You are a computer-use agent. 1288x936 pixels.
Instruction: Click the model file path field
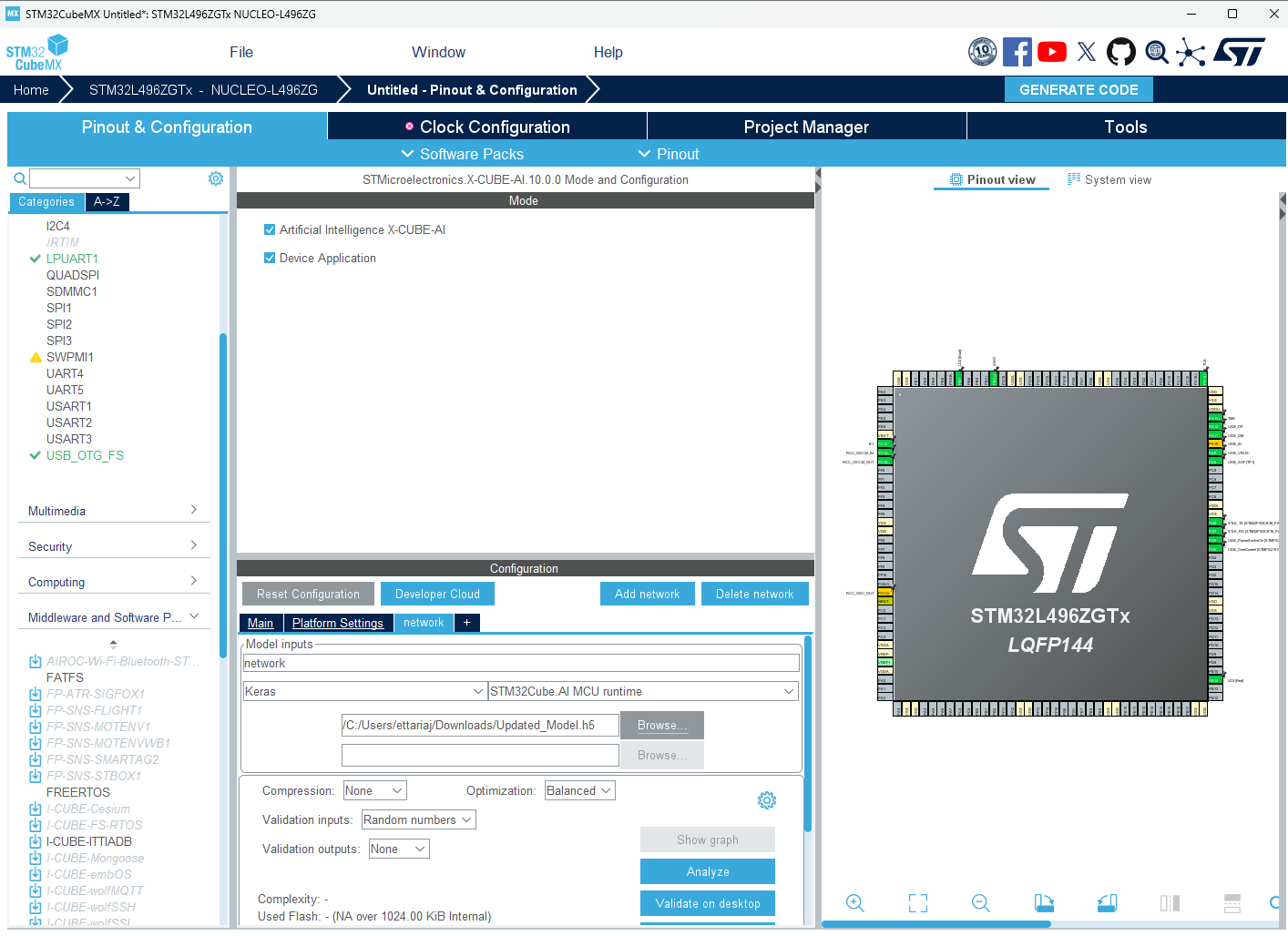click(479, 725)
